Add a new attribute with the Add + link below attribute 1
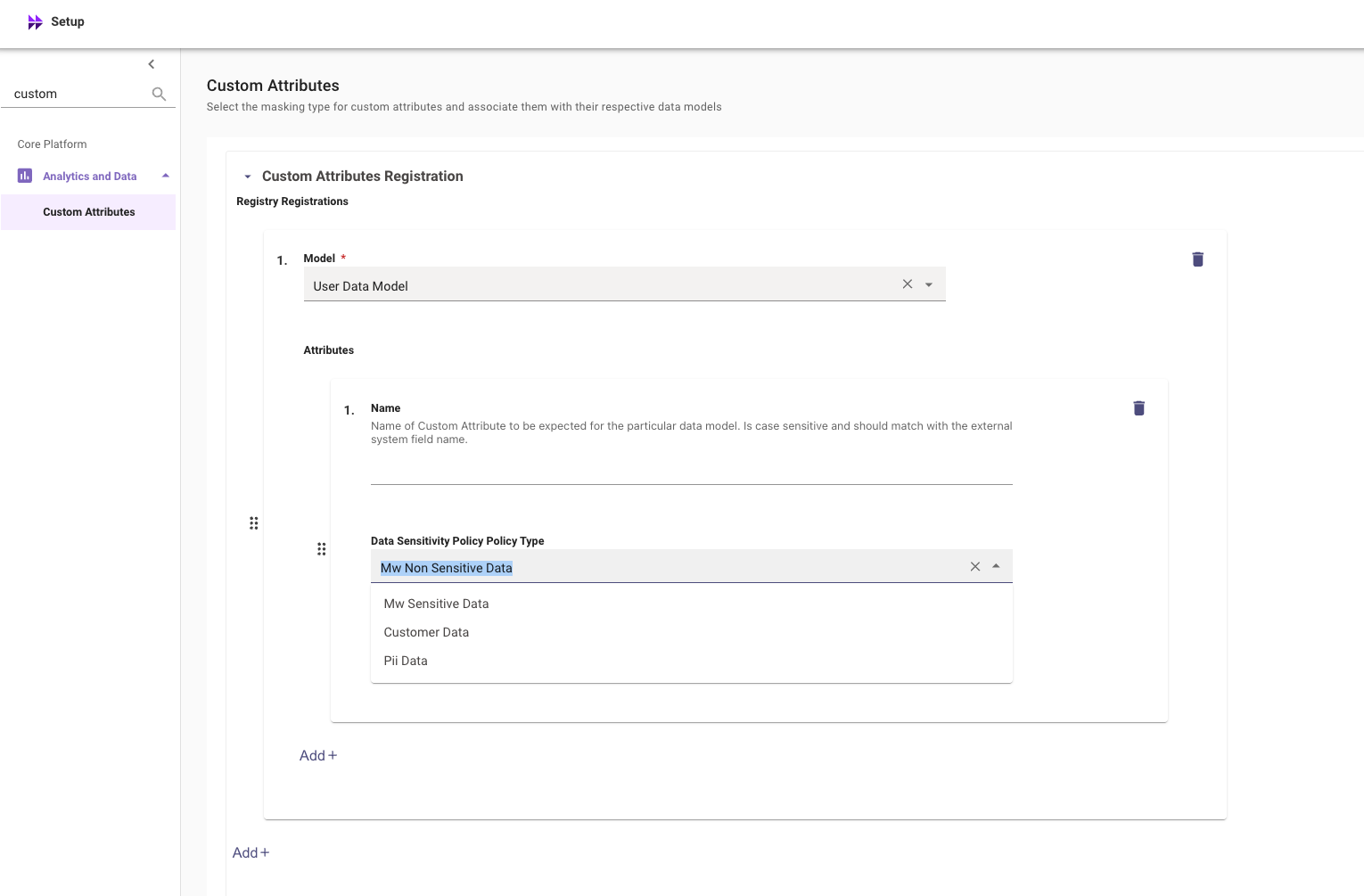This screenshot has height=896, width=1364. pos(318,755)
